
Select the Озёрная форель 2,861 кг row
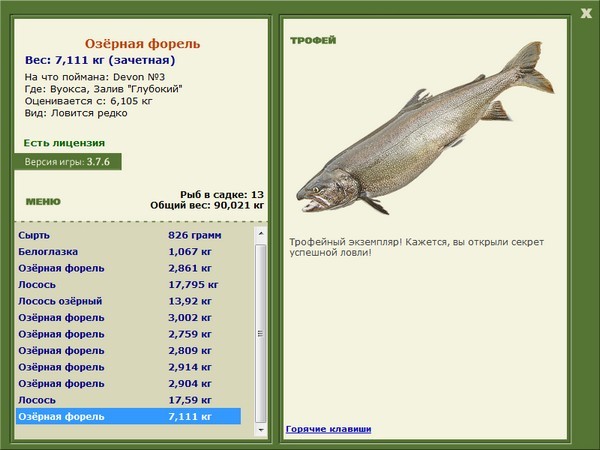click(x=128, y=268)
